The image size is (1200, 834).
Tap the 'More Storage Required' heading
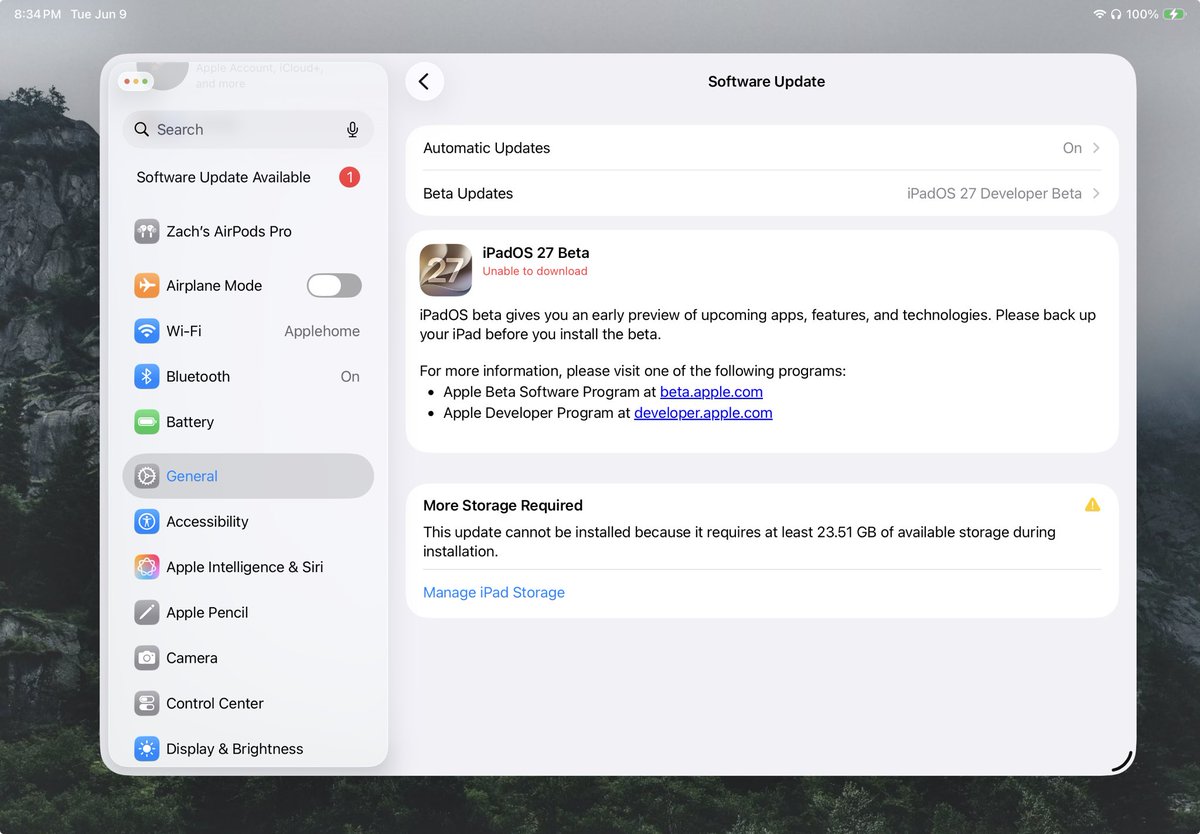tap(503, 506)
